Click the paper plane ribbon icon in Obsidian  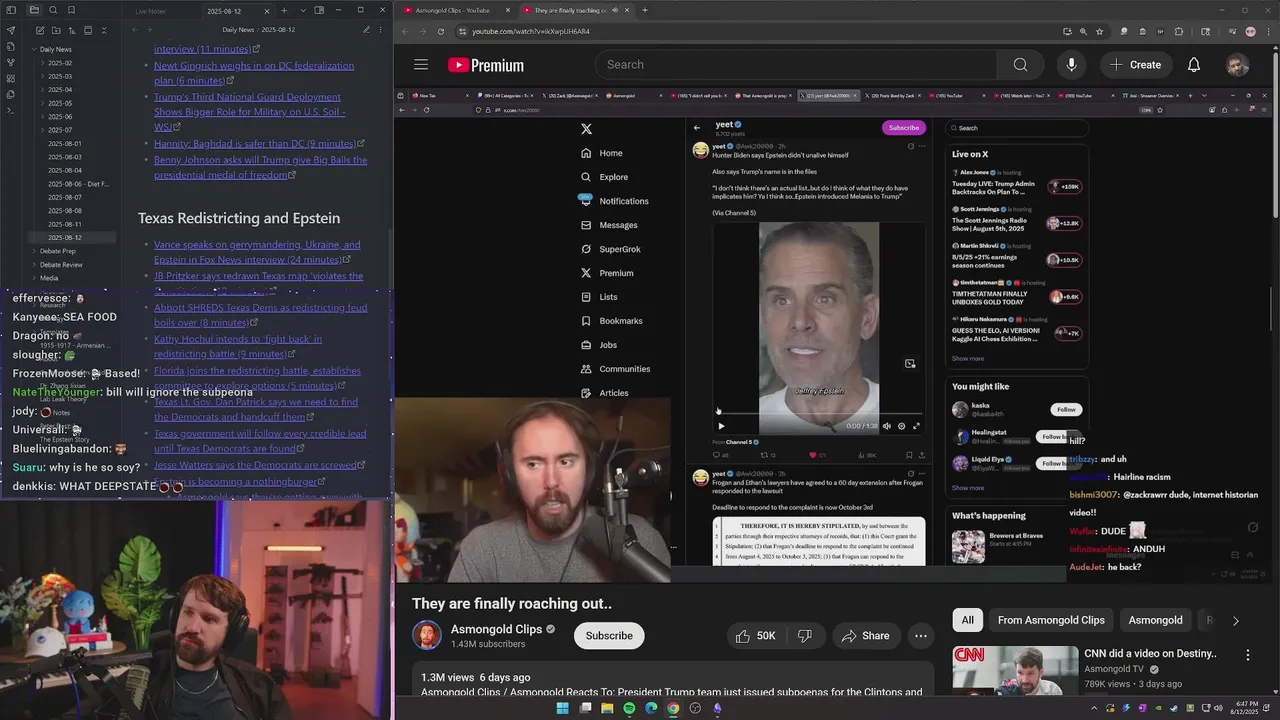pos(11,30)
